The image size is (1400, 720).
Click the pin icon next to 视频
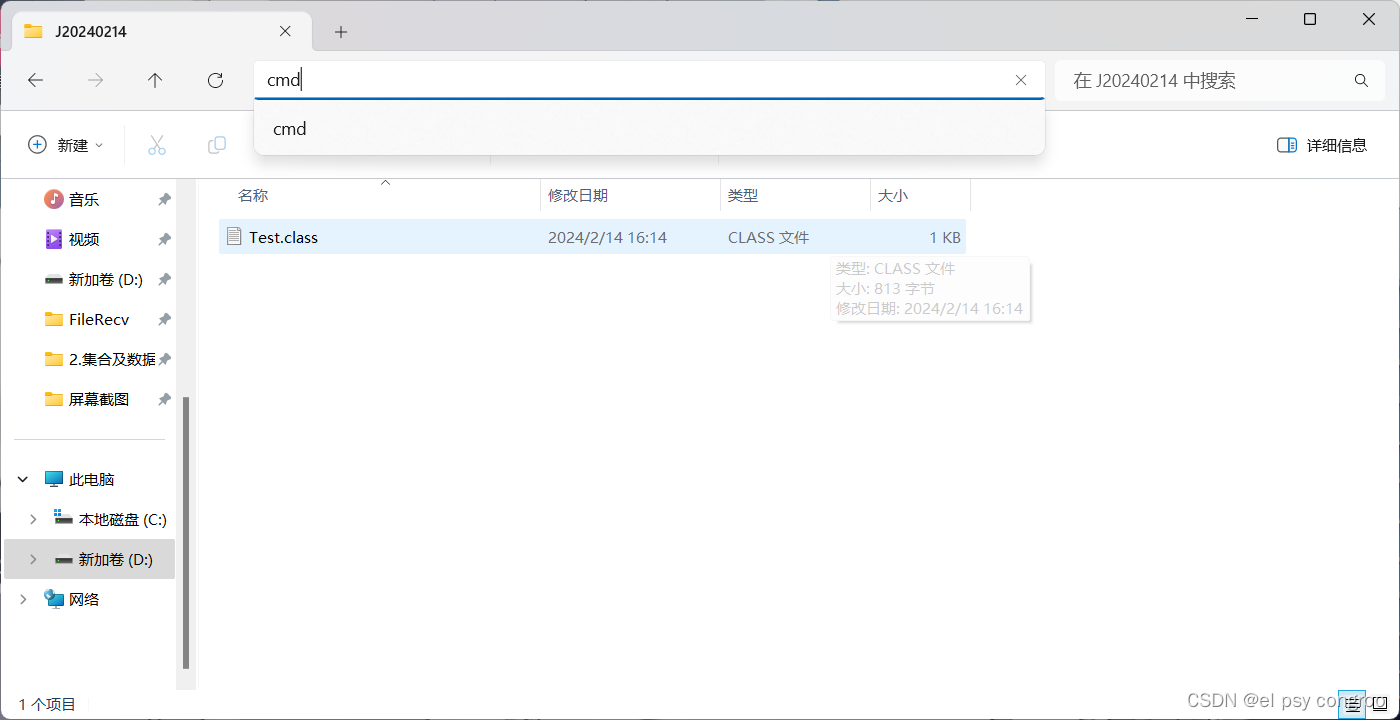164,239
